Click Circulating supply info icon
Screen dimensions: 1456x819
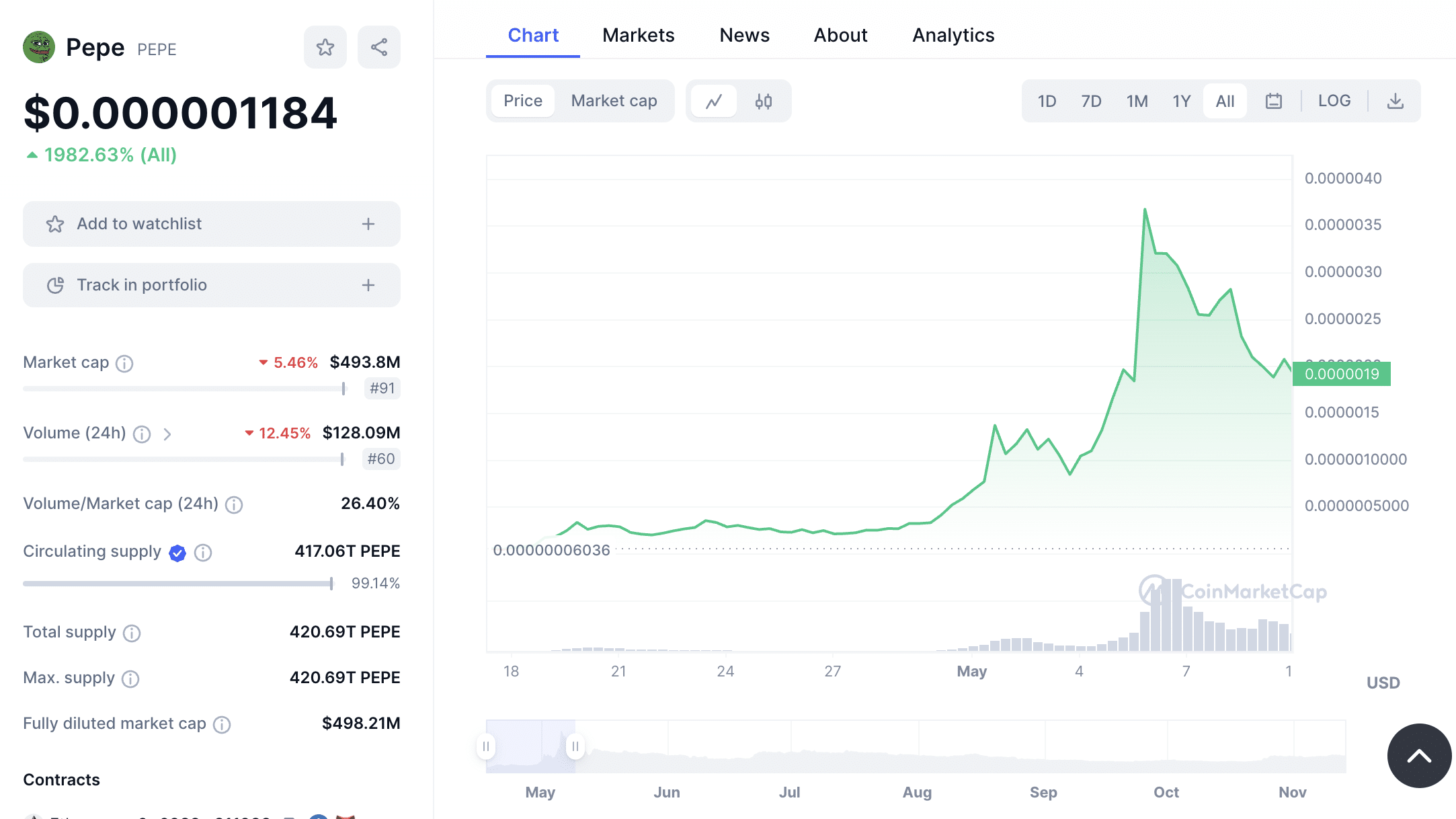tap(203, 553)
